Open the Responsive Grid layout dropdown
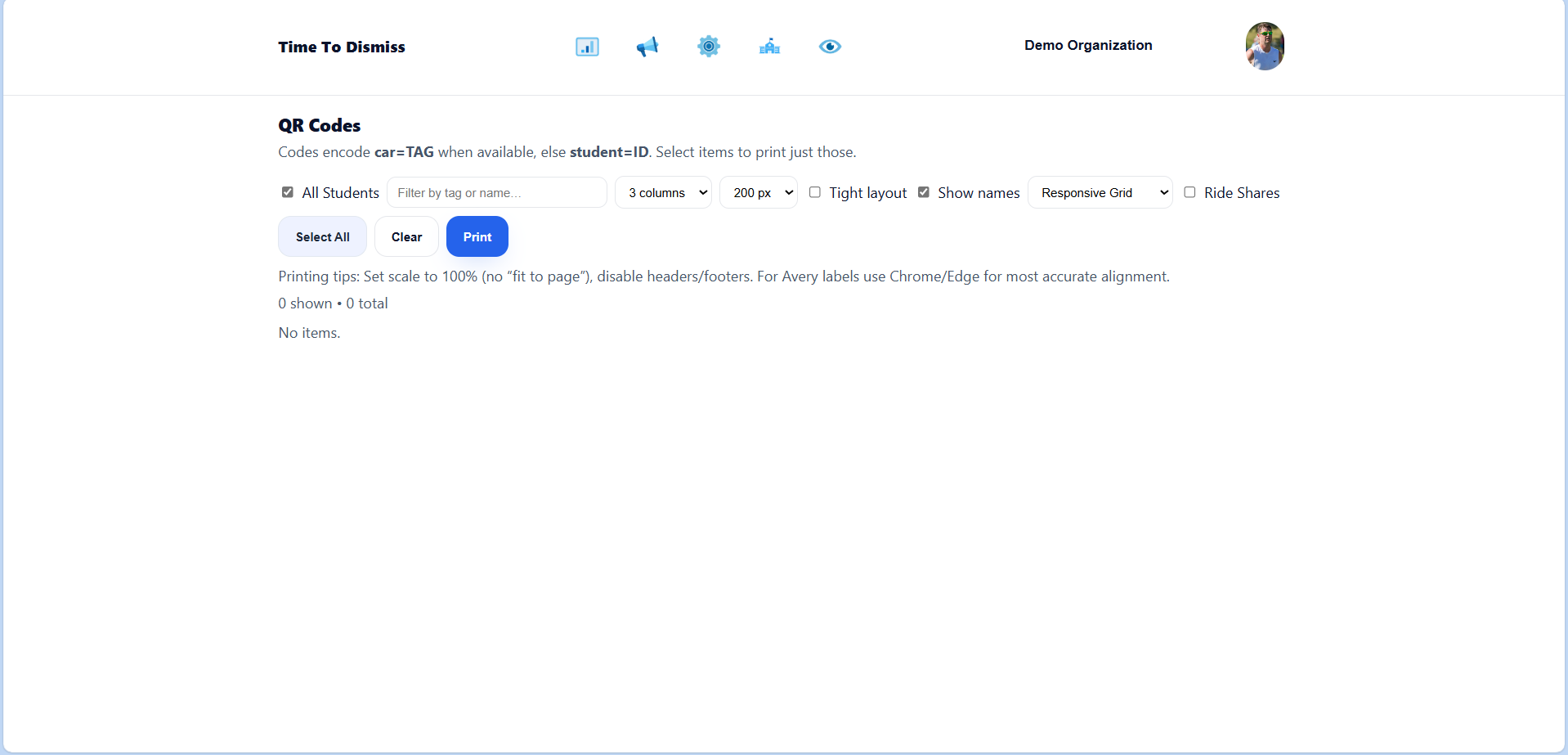 [1100, 192]
